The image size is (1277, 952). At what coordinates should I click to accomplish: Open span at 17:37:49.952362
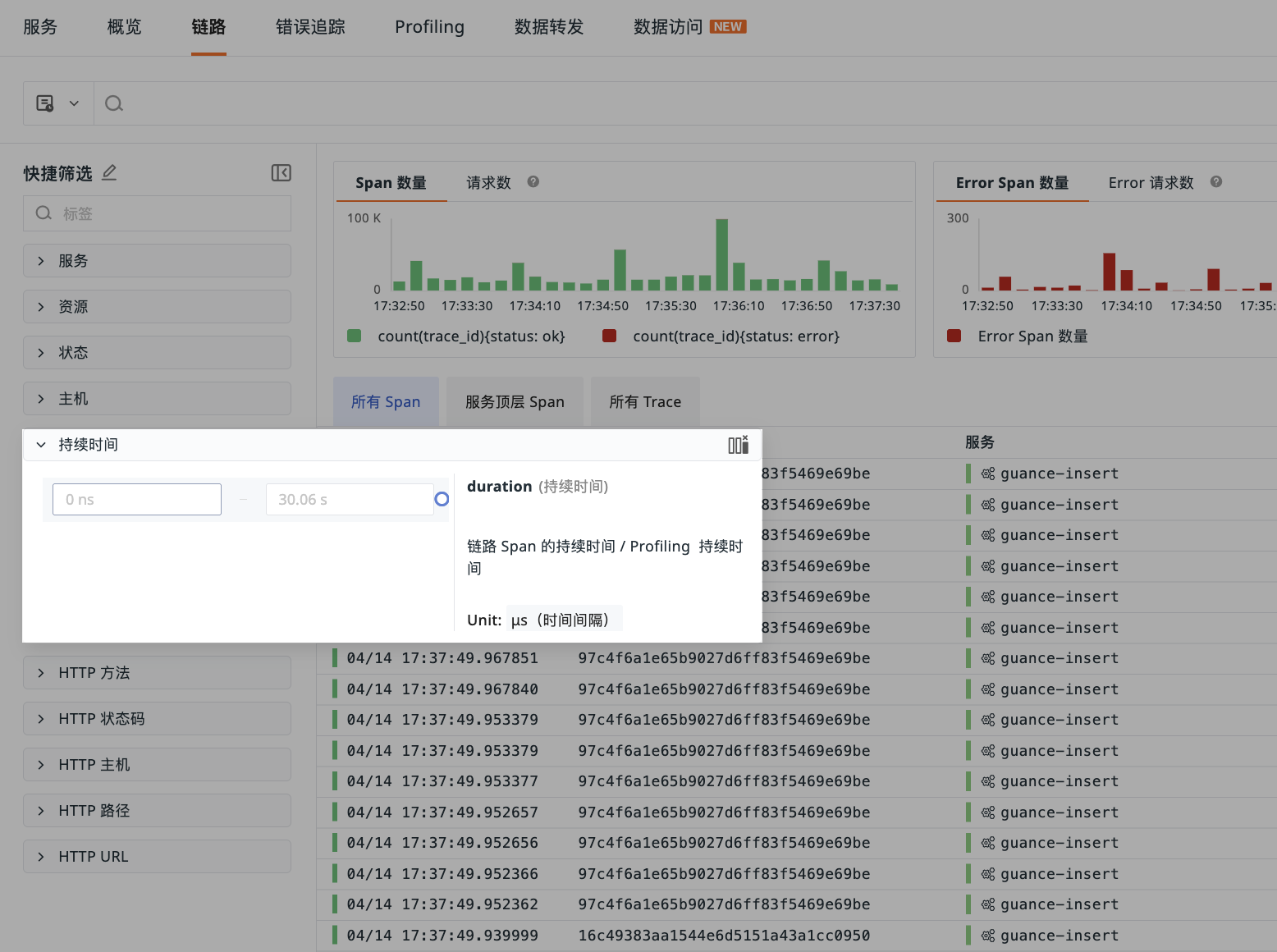[x=442, y=904]
